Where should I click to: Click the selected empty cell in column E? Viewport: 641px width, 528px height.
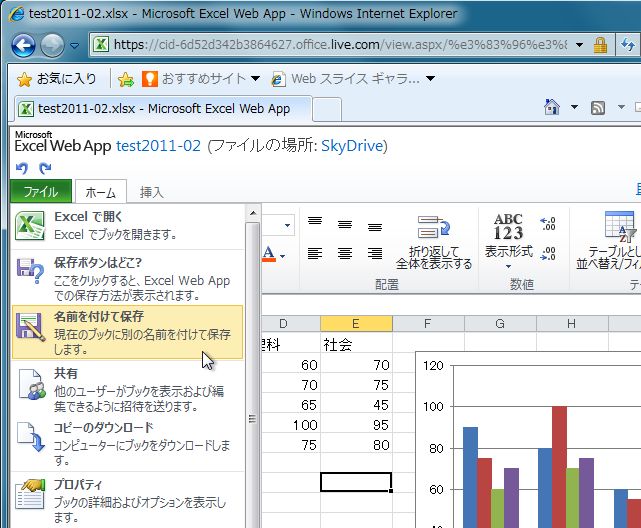[356, 482]
